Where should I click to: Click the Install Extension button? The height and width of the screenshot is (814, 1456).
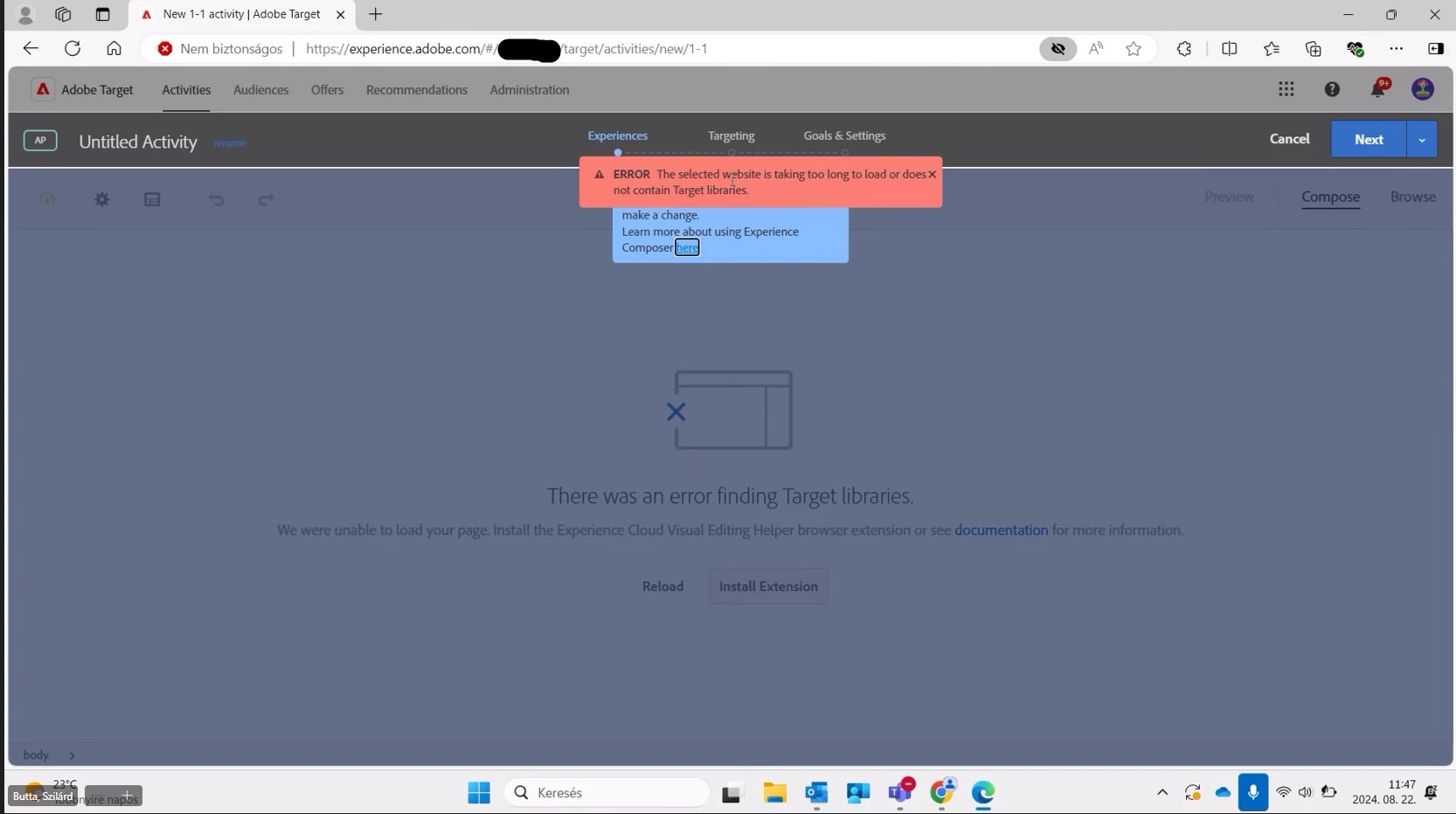click(768, 587)
